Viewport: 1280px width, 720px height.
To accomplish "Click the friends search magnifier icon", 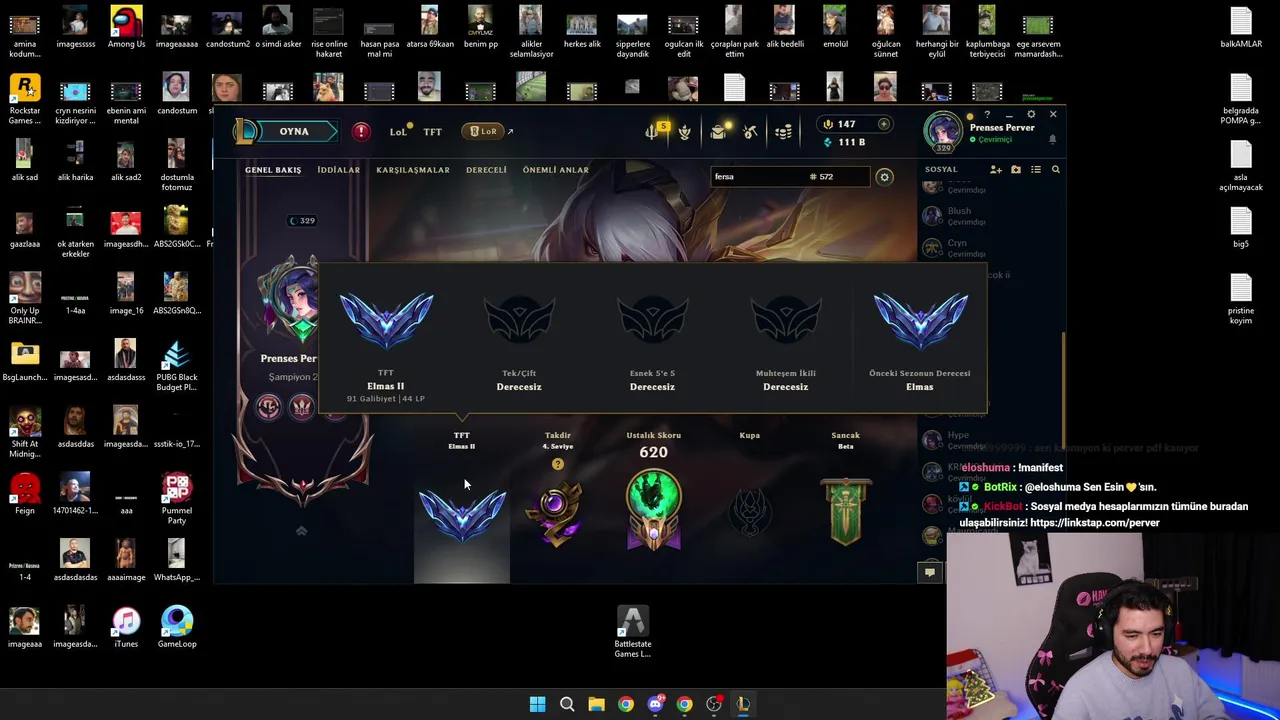I will [1055, 170].
